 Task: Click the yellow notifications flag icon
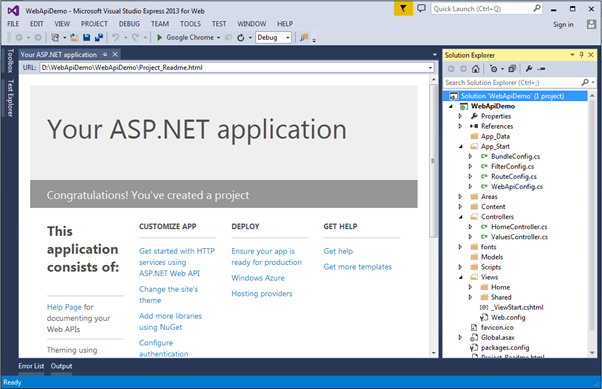pos(403,8)
